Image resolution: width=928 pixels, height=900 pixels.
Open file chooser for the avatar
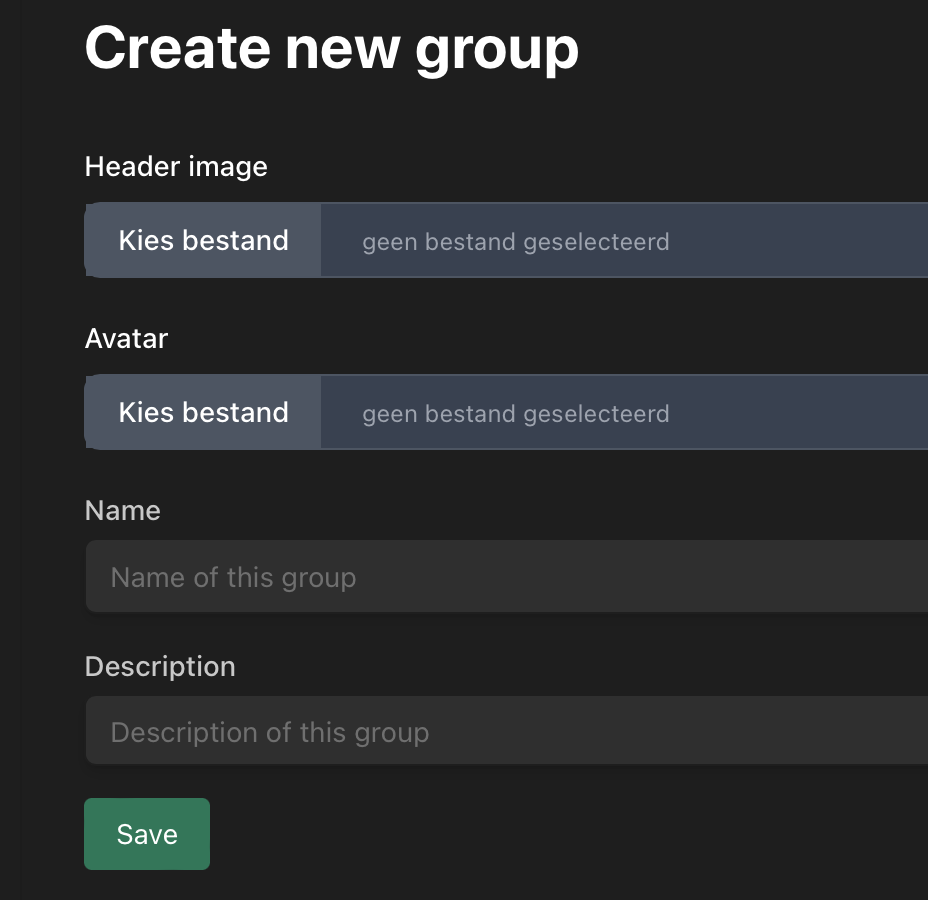[x=203, y=413]
